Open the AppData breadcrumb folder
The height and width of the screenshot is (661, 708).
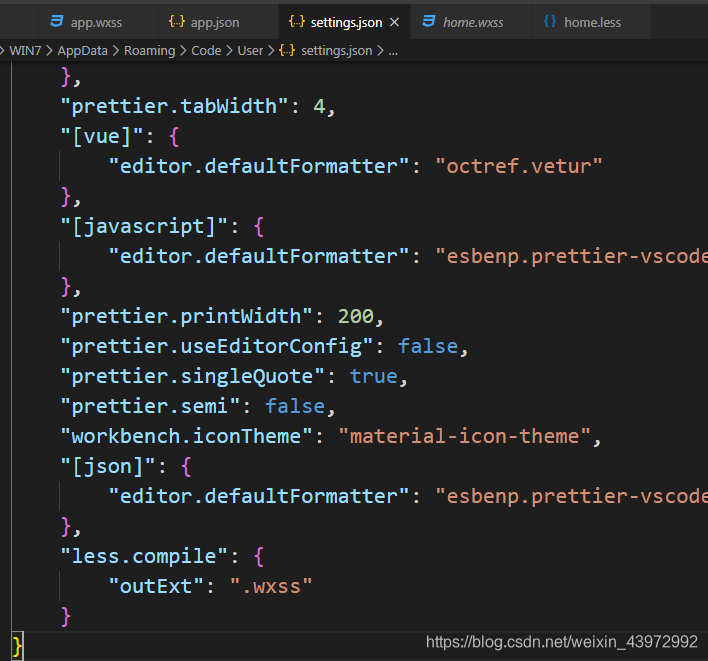coord(83,51)
